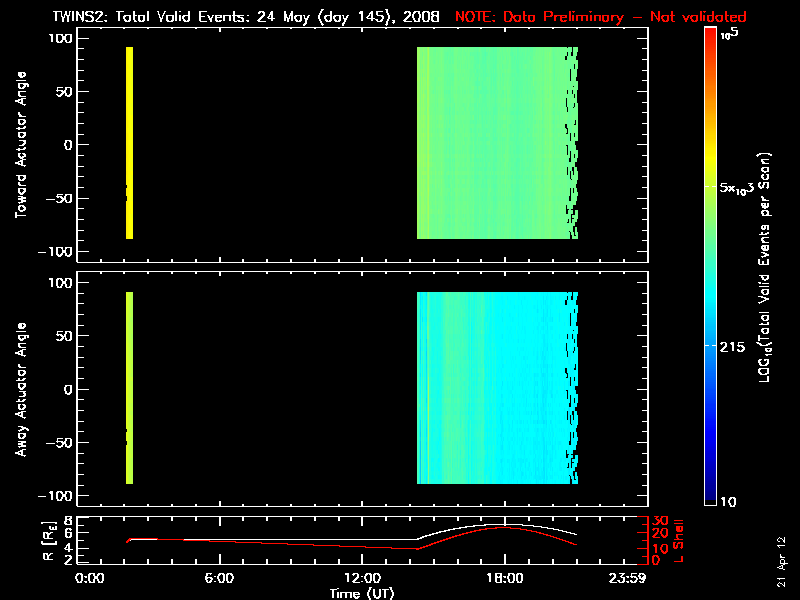Click the '215' color bar label
800x600 pixels.
pos(732,347)
